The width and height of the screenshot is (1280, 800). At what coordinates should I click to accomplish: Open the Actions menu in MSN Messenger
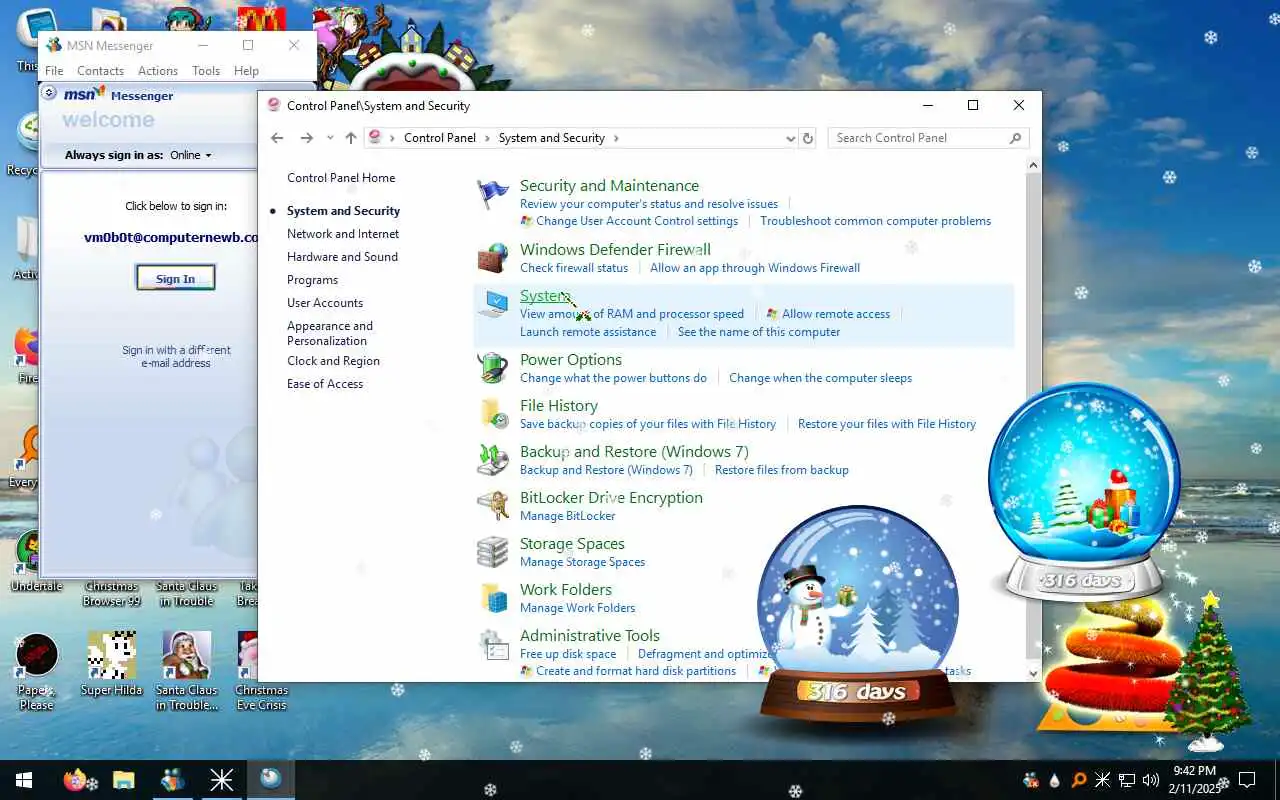[x=158, y=71]
